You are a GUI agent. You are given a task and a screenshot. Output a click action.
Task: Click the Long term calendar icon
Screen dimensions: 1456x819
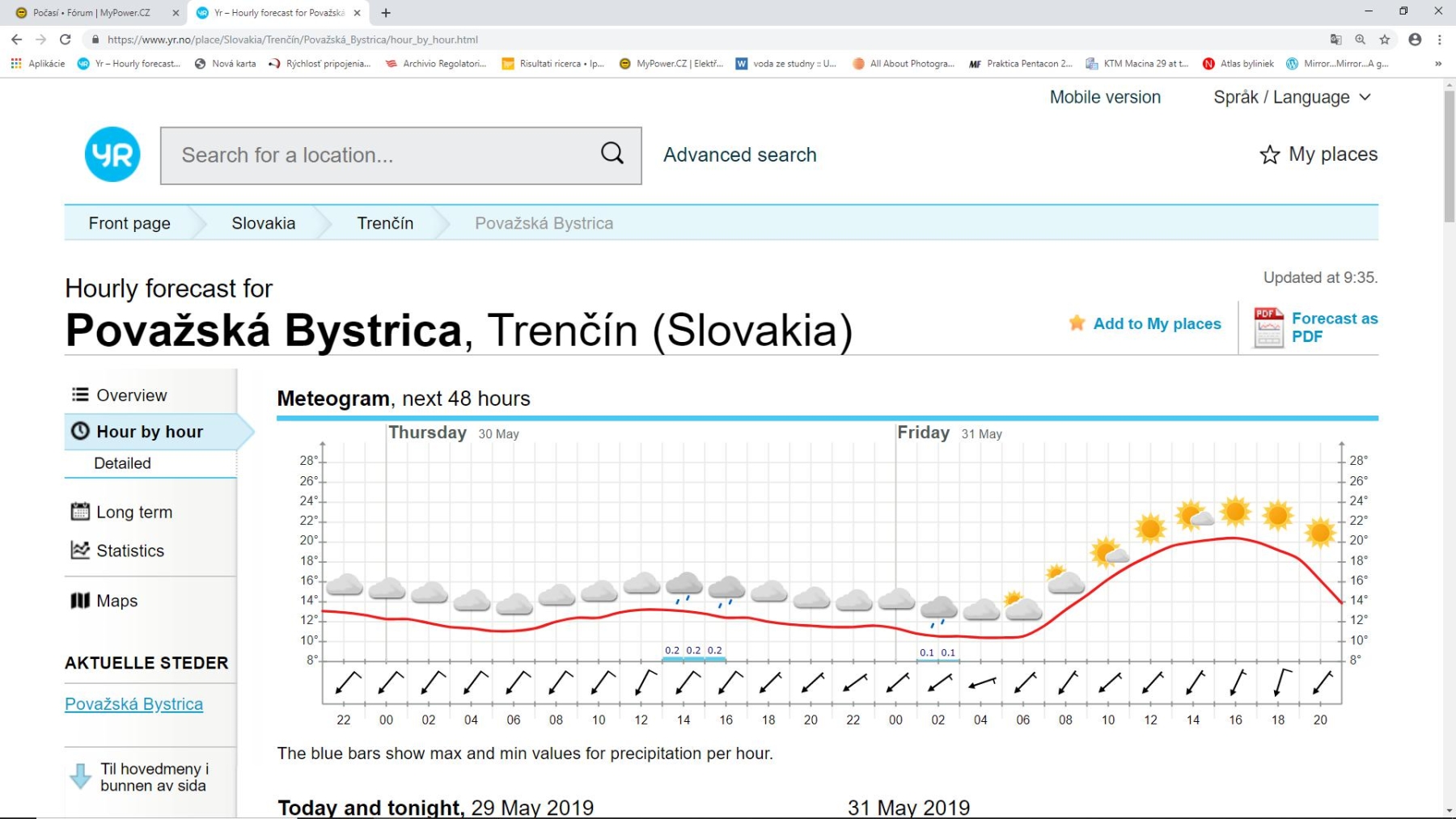(x=80, y=511)
